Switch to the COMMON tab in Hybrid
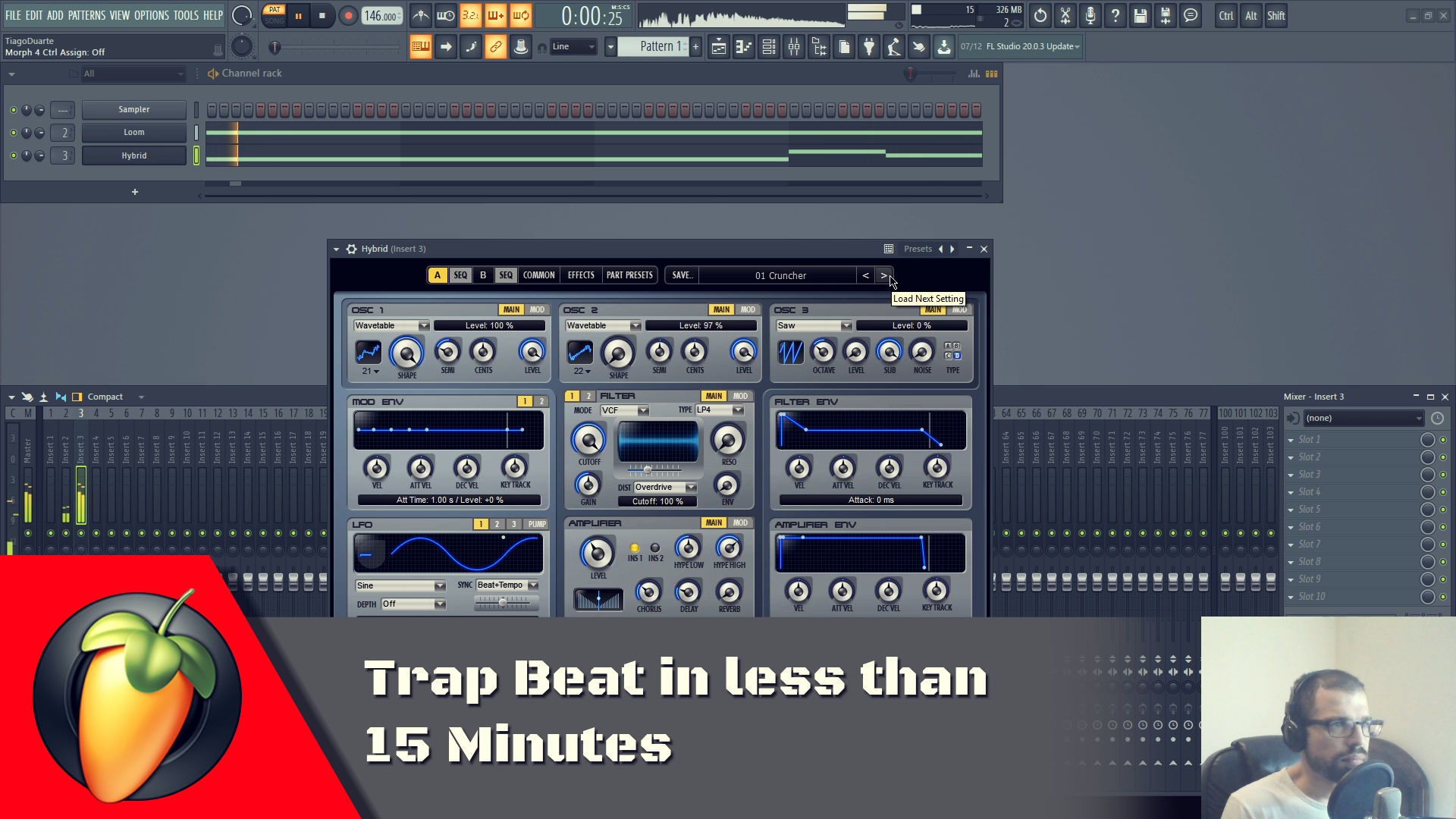 click(x=539, y=275)
